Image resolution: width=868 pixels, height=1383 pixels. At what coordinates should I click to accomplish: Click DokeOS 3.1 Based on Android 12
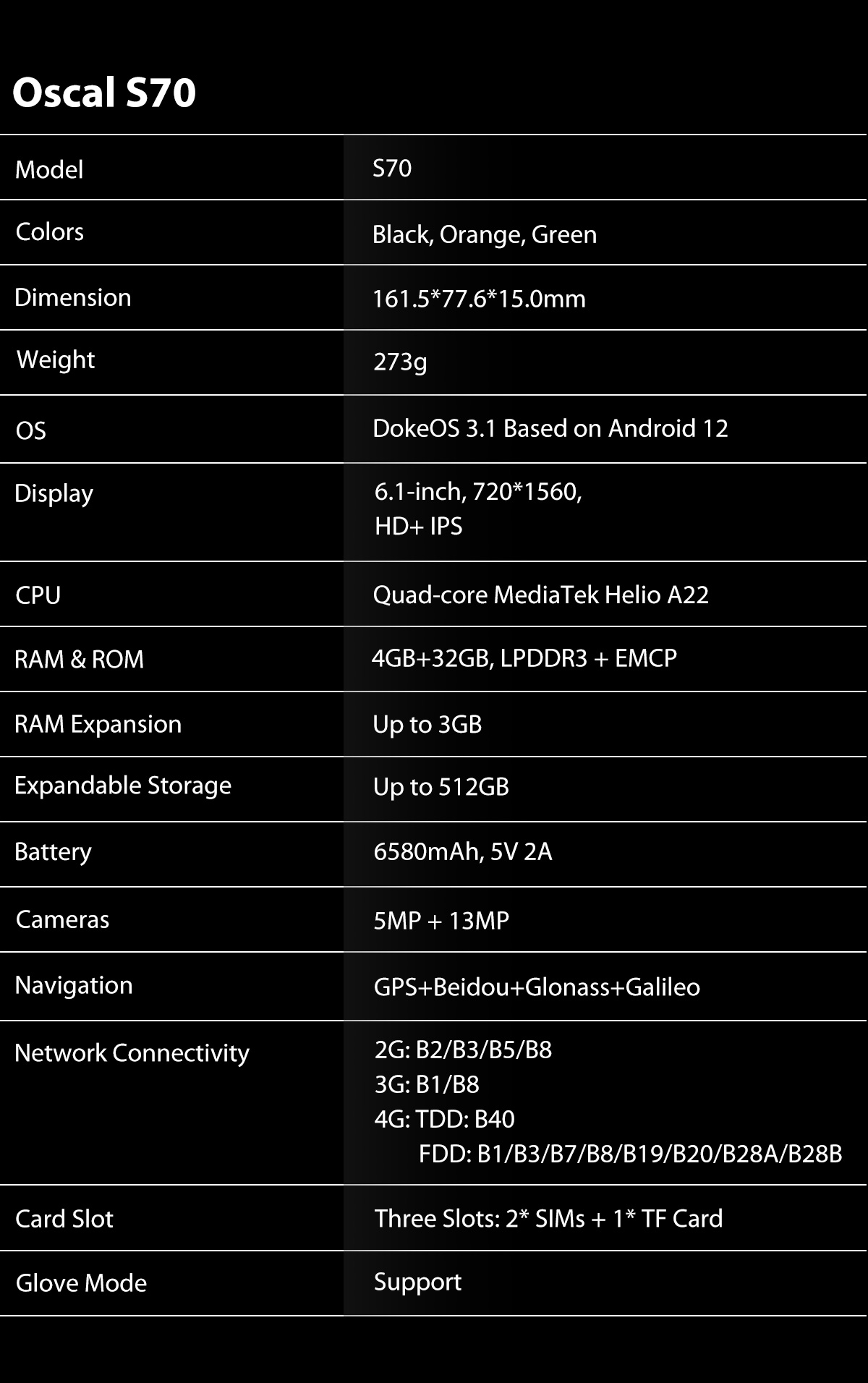(x=550, y=428)
